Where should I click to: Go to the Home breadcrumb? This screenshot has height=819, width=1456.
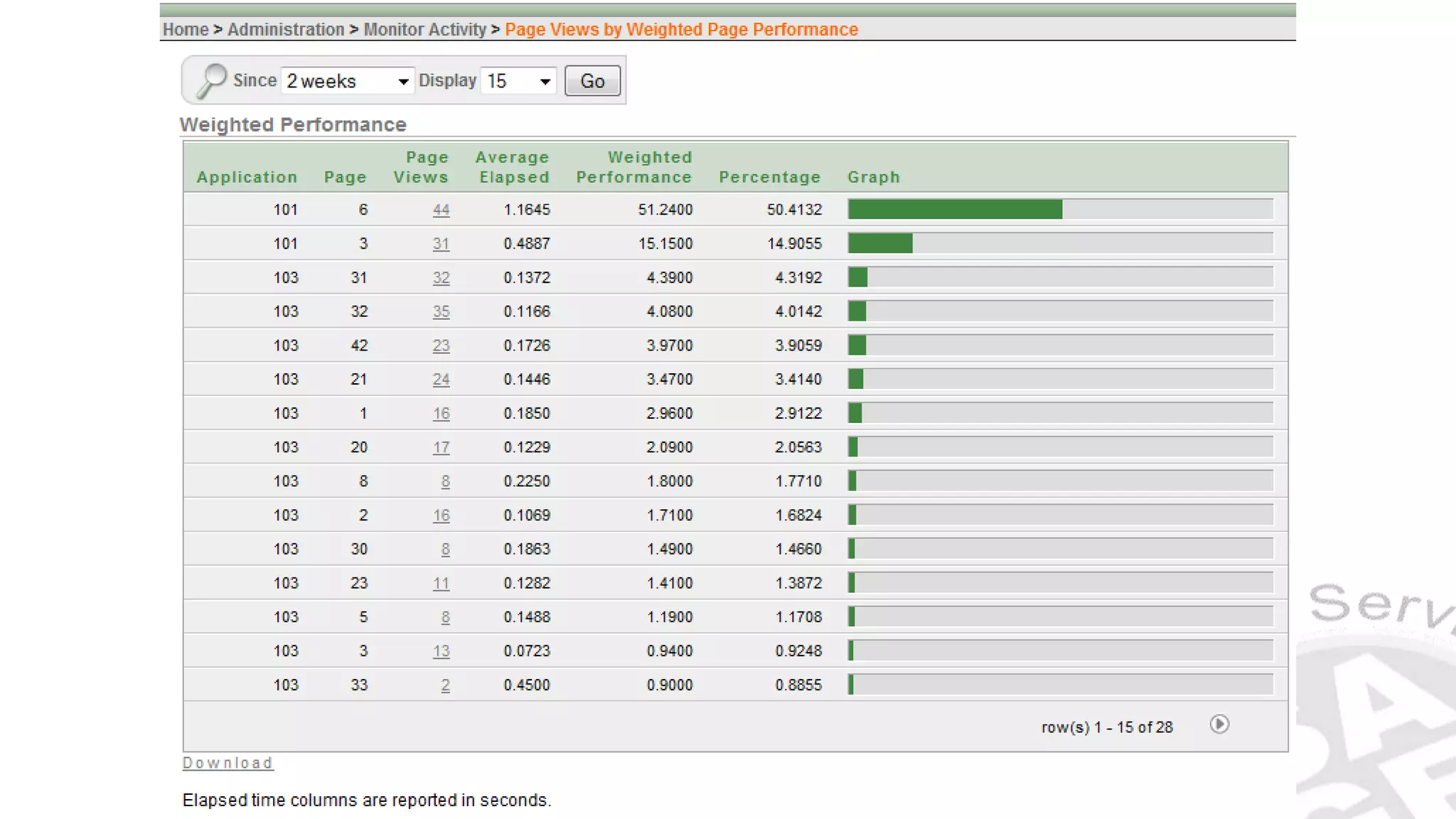coord(186,30)
